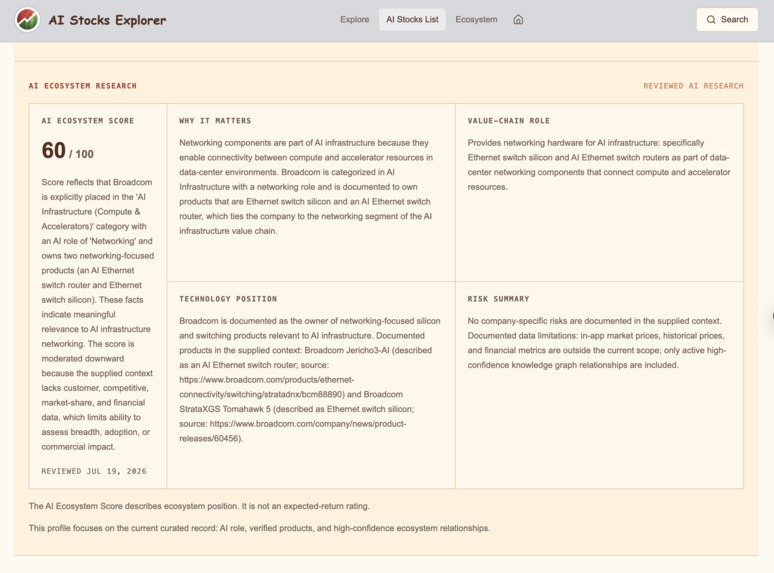Screen dimensions: 774x573
Task: Open the home icon in navigation
Action: [x=518, y=20]
